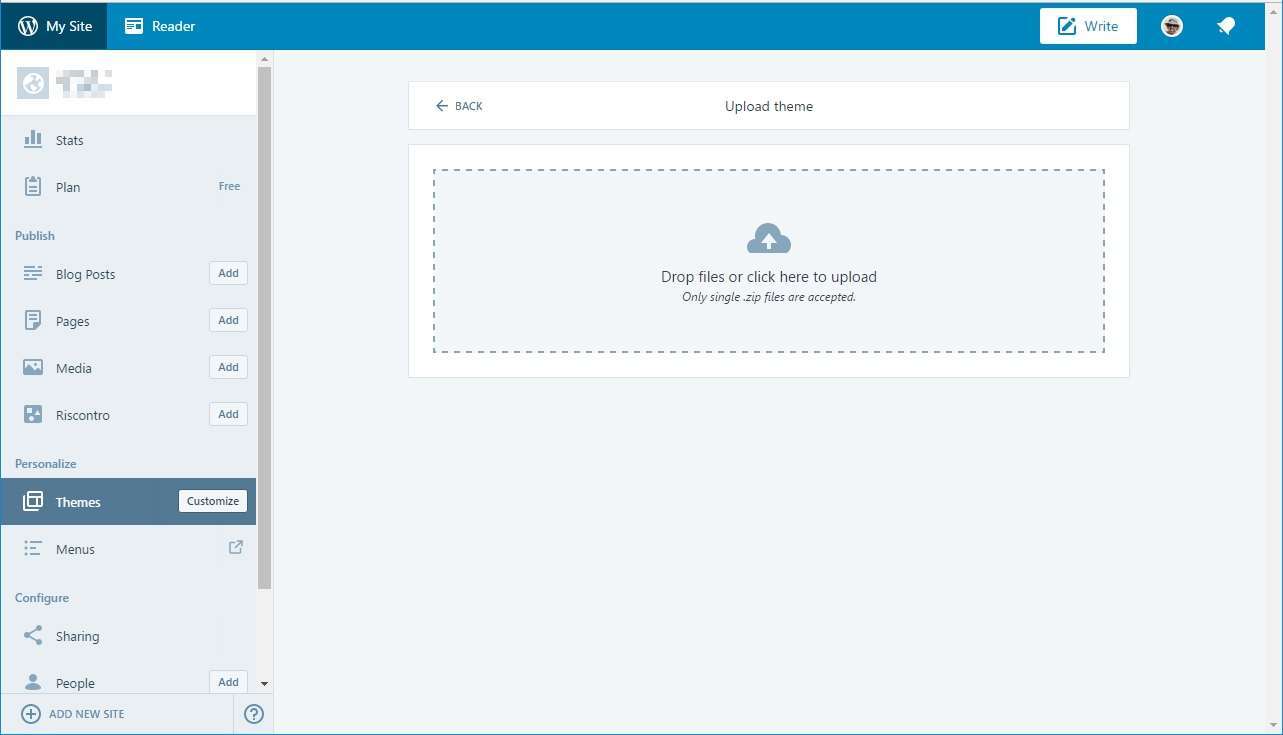The height and width of the screenshot is (735, 1283).
Task: Click the user profile avatar
Action: [x=1172, y=27]
